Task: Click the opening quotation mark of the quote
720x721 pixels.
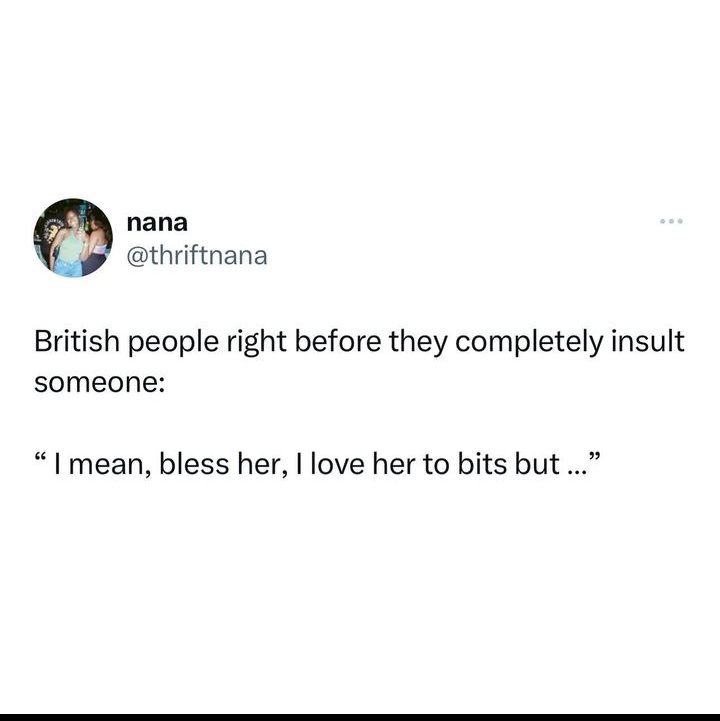Action: click(41, 458)
